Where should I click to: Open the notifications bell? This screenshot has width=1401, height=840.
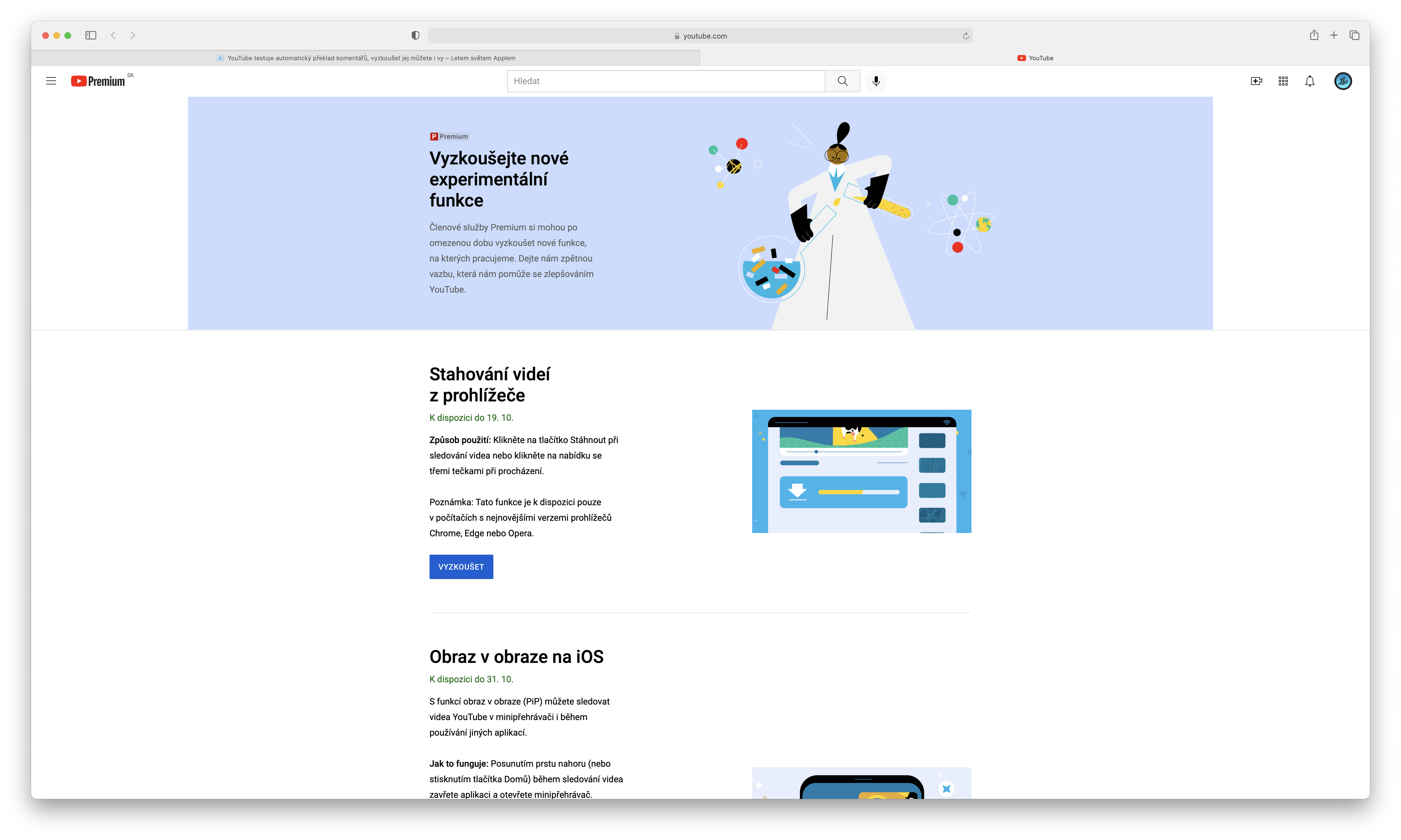coord(1309,81)
